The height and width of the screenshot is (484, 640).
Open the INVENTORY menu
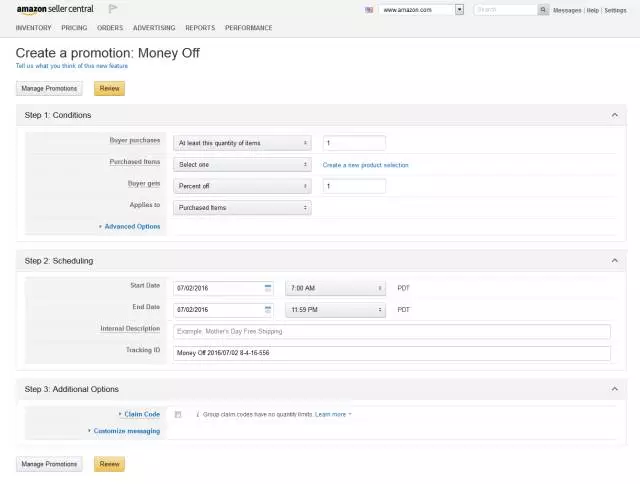pos(33,28)
